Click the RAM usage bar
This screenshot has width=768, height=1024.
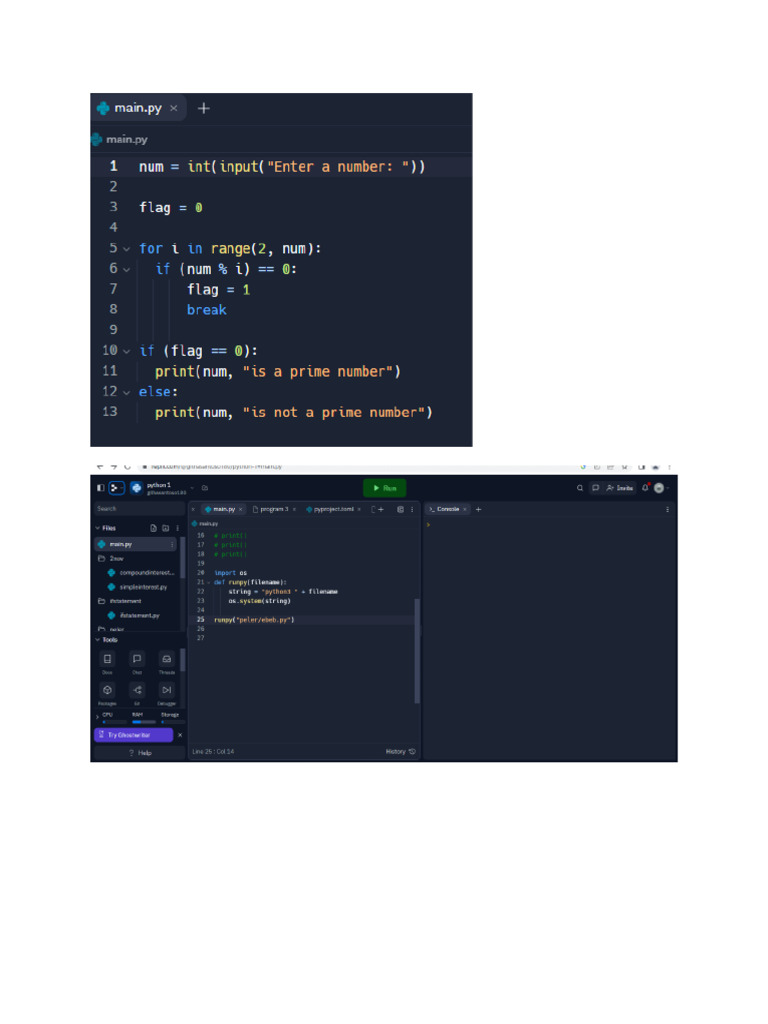point(144,722)
